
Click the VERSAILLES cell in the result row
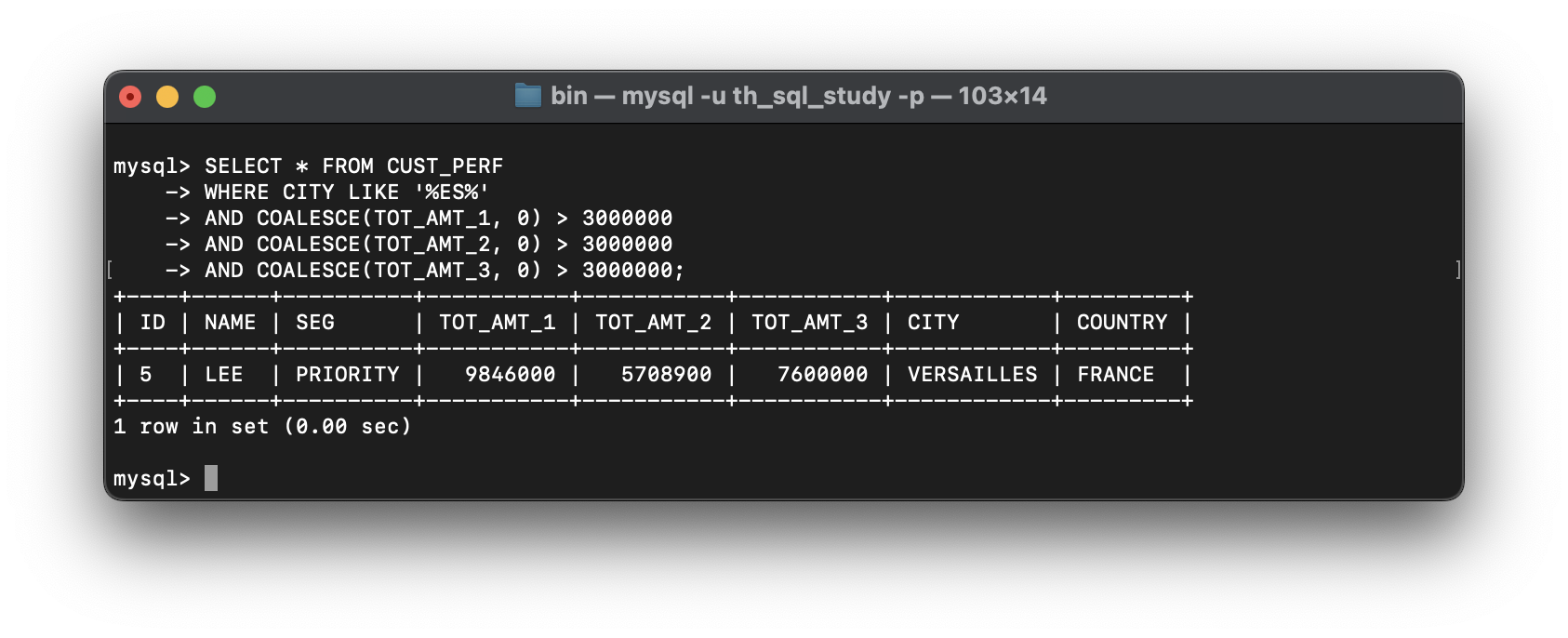coord(972,375)
